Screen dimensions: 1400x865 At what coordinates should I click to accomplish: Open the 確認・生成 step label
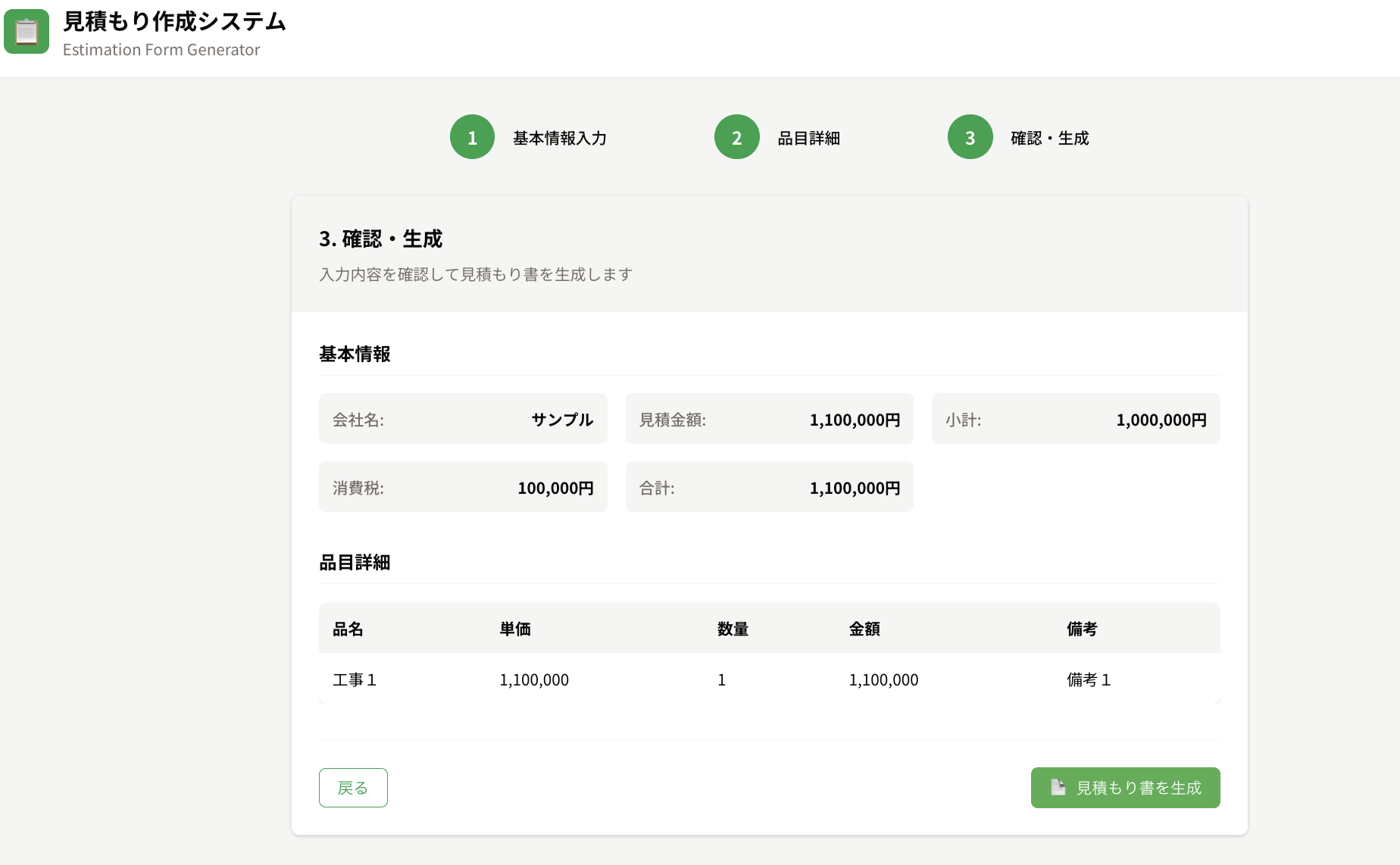tap(1050, 137)
